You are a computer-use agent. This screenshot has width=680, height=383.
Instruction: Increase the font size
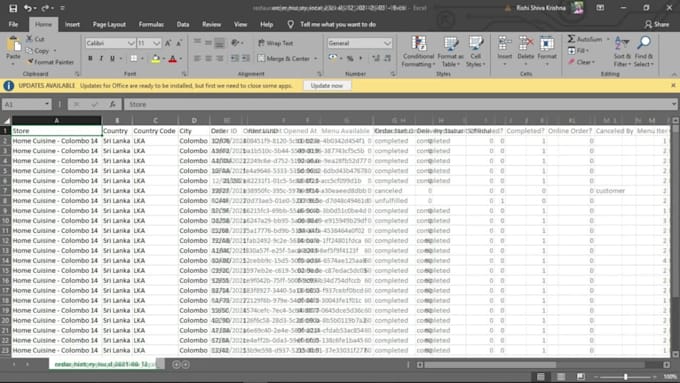click(168, 43)
